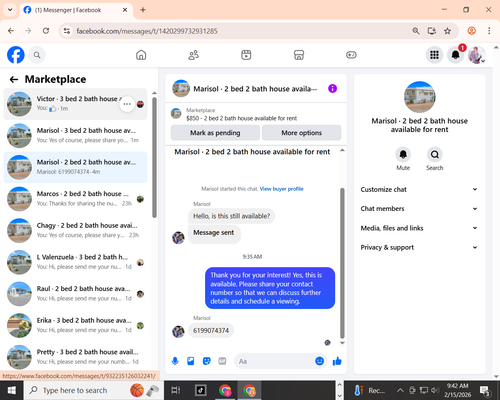Bookmark this page with star icon
The image size is (500, 400).
pyautogui.click(x=447, y=31)
